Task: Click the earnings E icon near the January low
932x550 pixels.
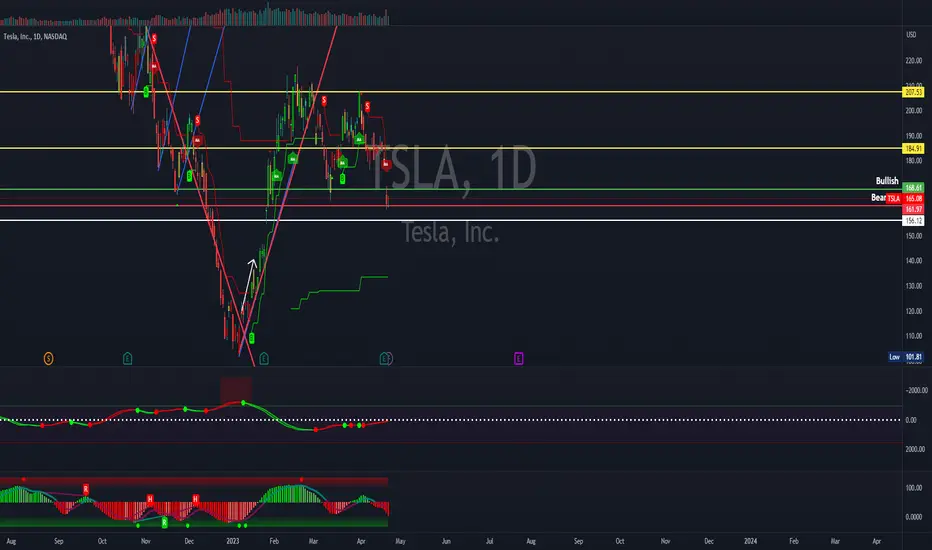Action: [264, 359]
